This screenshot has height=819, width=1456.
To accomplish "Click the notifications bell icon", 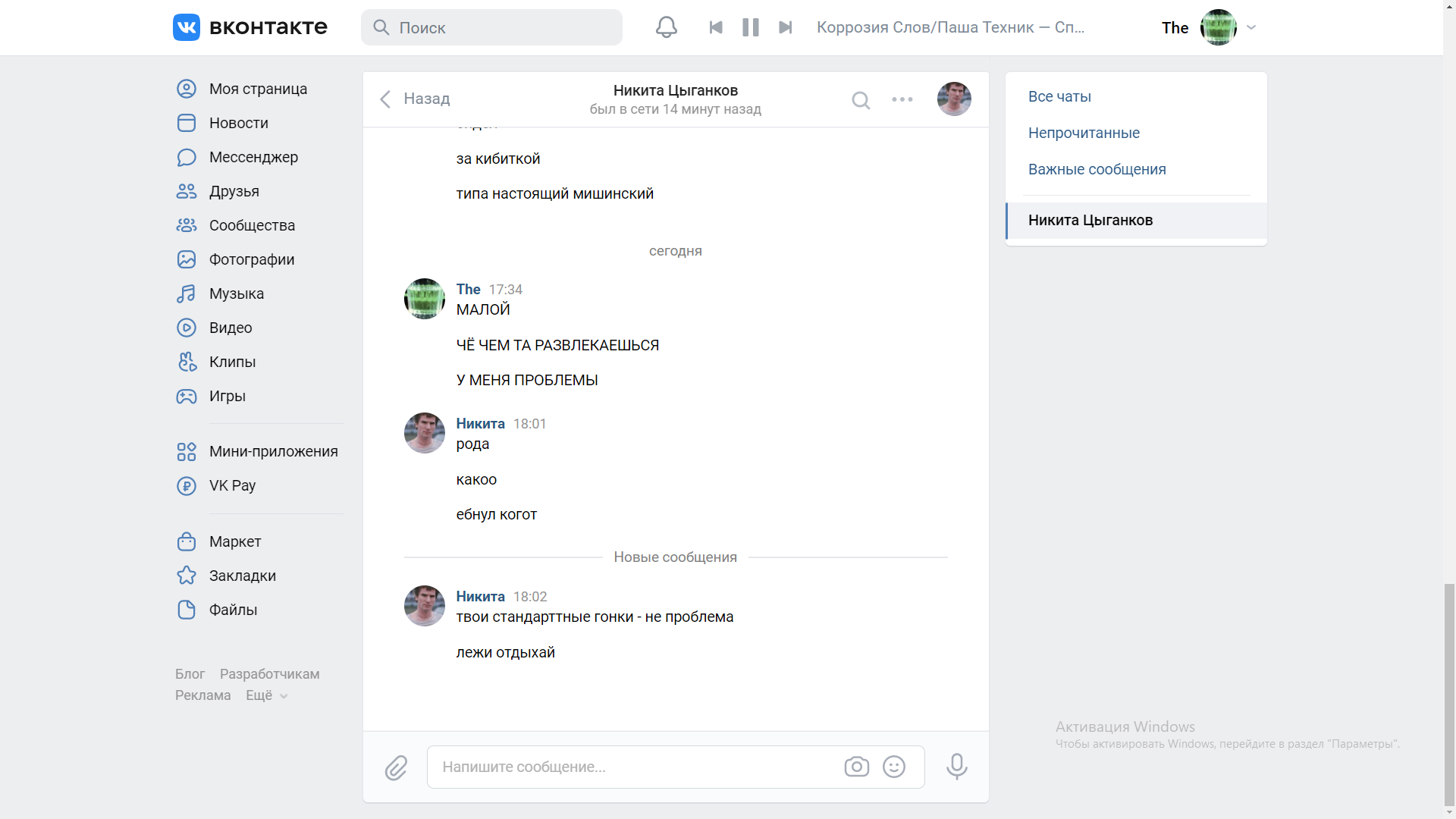I will [666, 27].
